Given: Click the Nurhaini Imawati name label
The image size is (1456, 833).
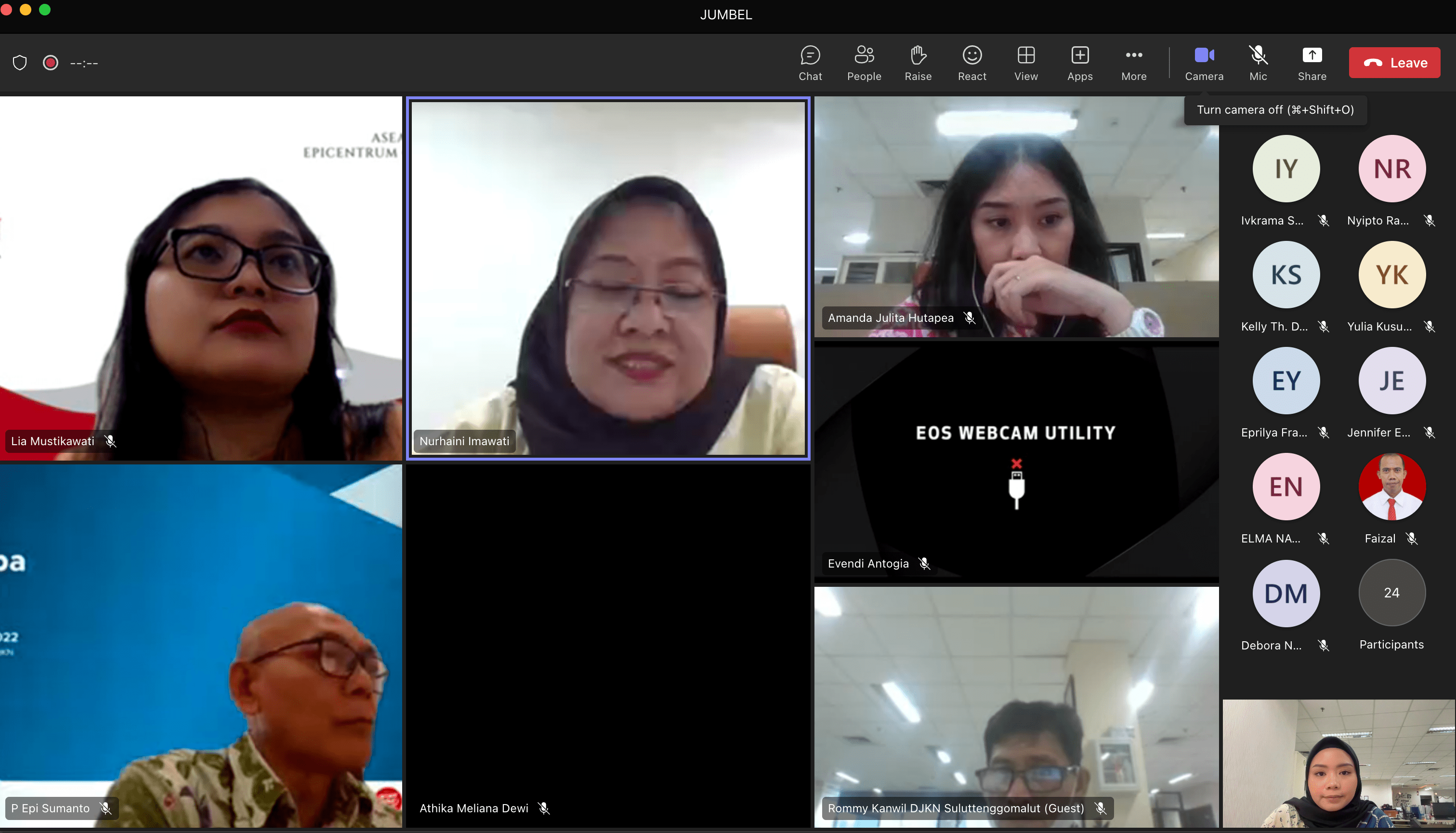Looking at the screenshot, I should [x=464, y=441].
